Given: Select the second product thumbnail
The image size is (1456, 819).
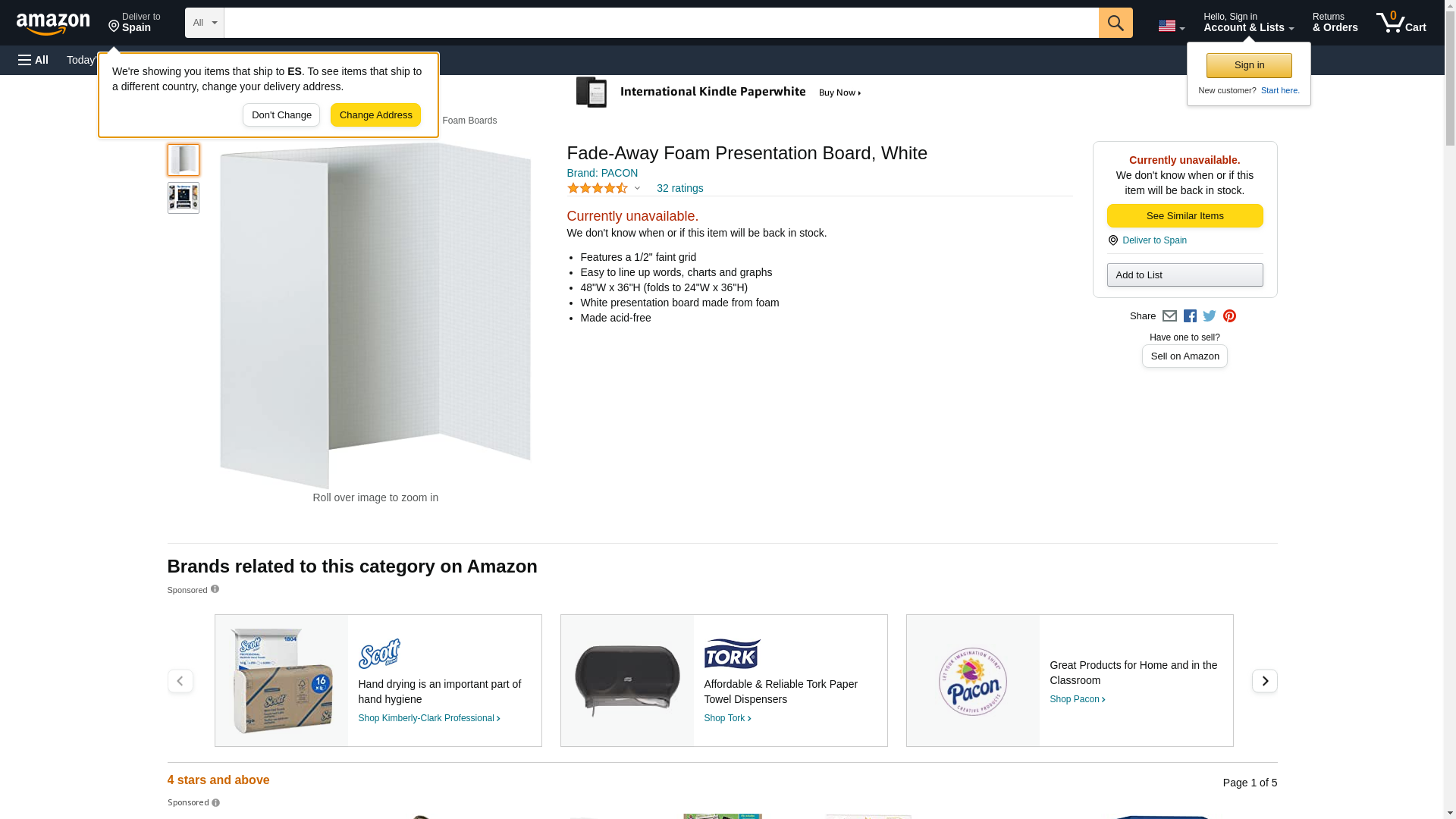Looking at the screenshot, I should coord(183,198).
